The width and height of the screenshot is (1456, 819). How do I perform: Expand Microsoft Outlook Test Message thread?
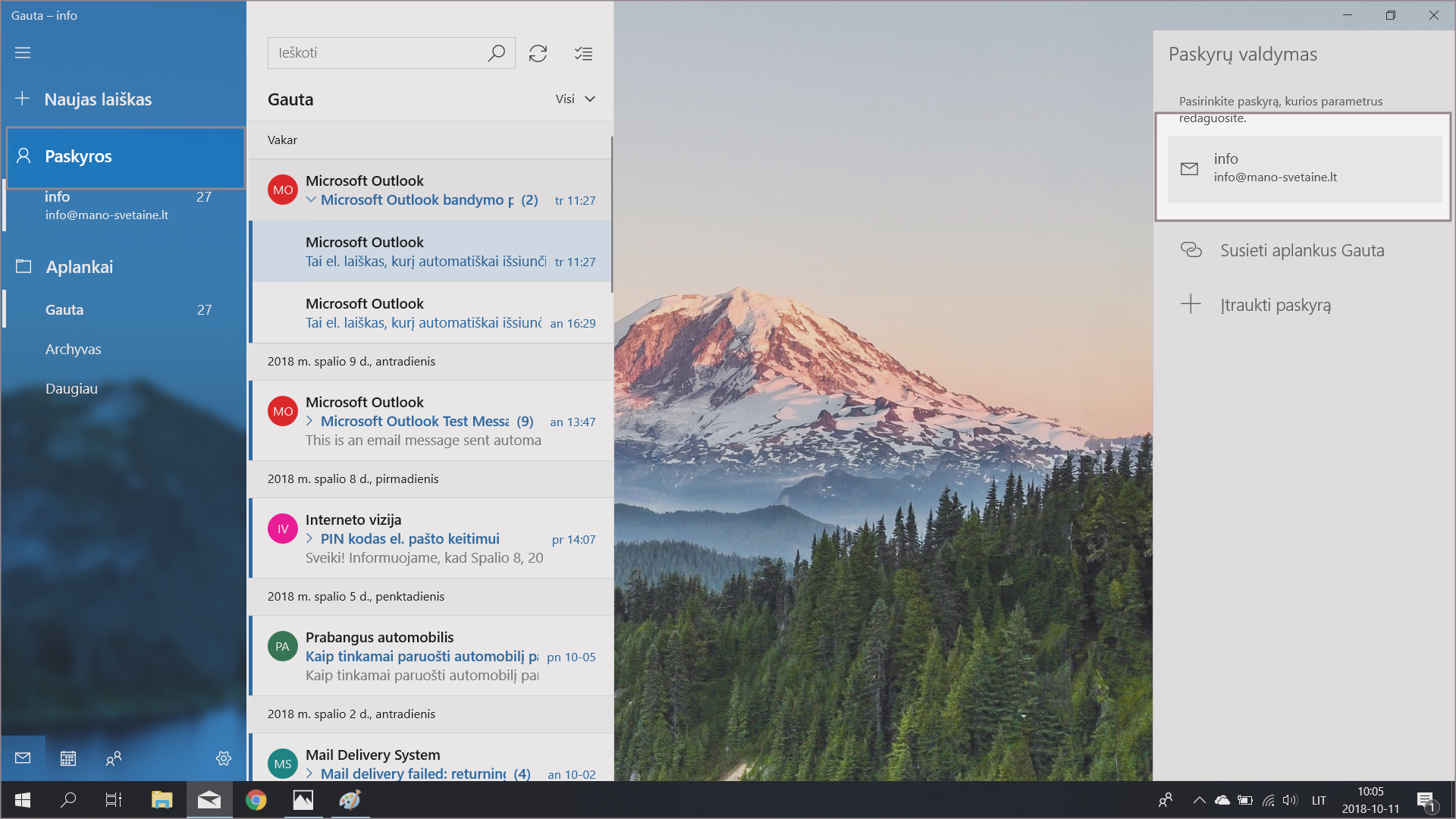[310, 422]
